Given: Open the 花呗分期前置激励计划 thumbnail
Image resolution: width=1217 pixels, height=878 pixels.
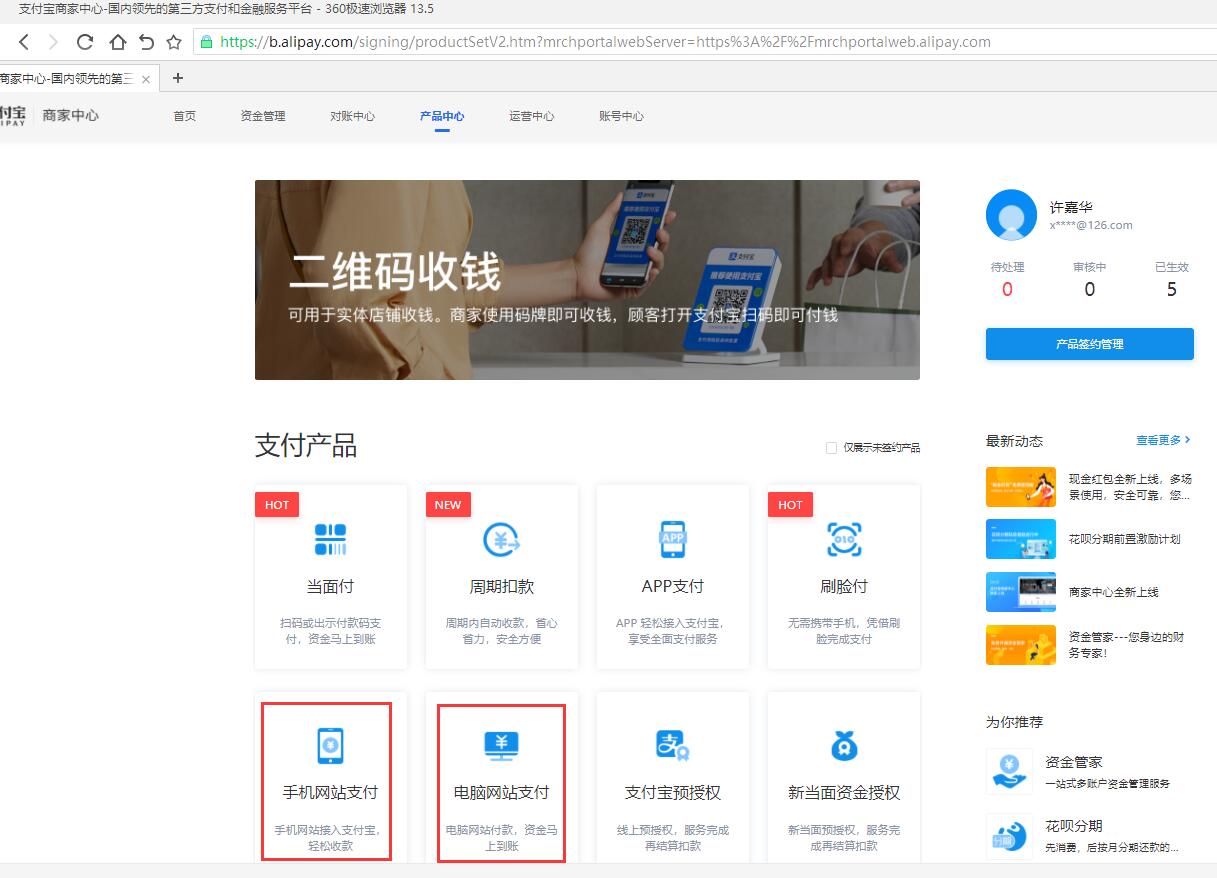Looking at the screenshot, I should coord(1021,539).
